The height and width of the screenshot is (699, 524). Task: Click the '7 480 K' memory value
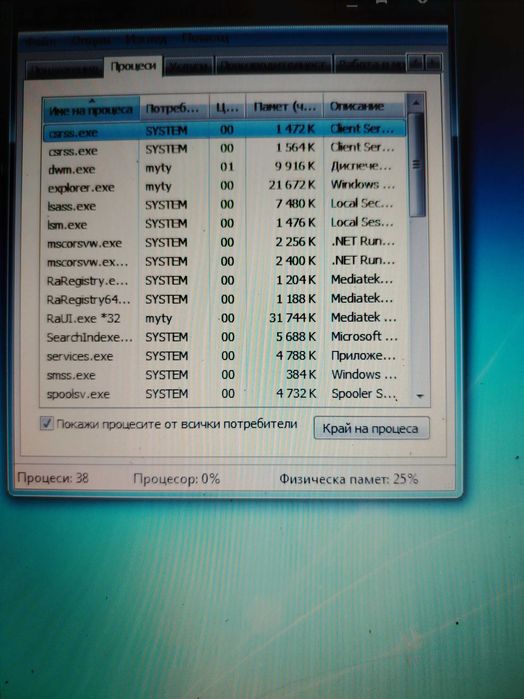point(296,204)
